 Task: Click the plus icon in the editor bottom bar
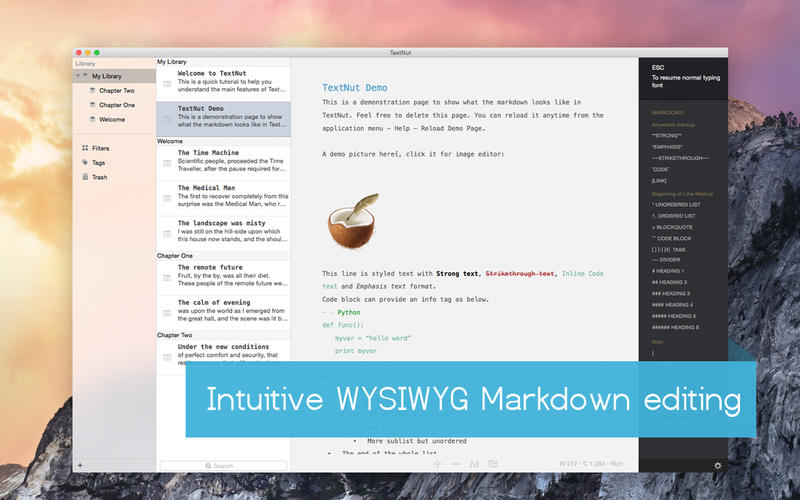point(437,464)
